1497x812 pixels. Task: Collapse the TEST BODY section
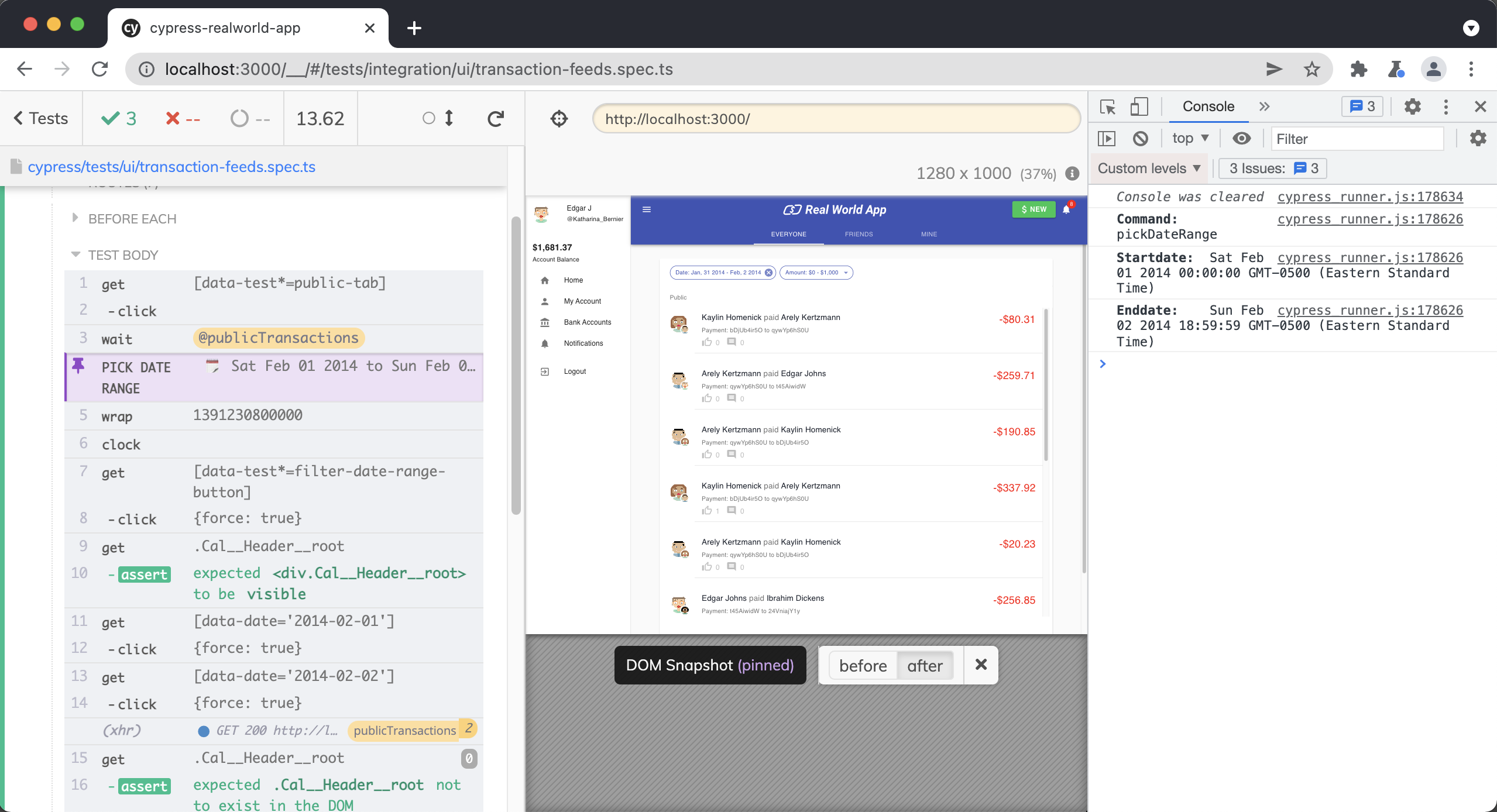pyautogui.click(x=75, y=254)
